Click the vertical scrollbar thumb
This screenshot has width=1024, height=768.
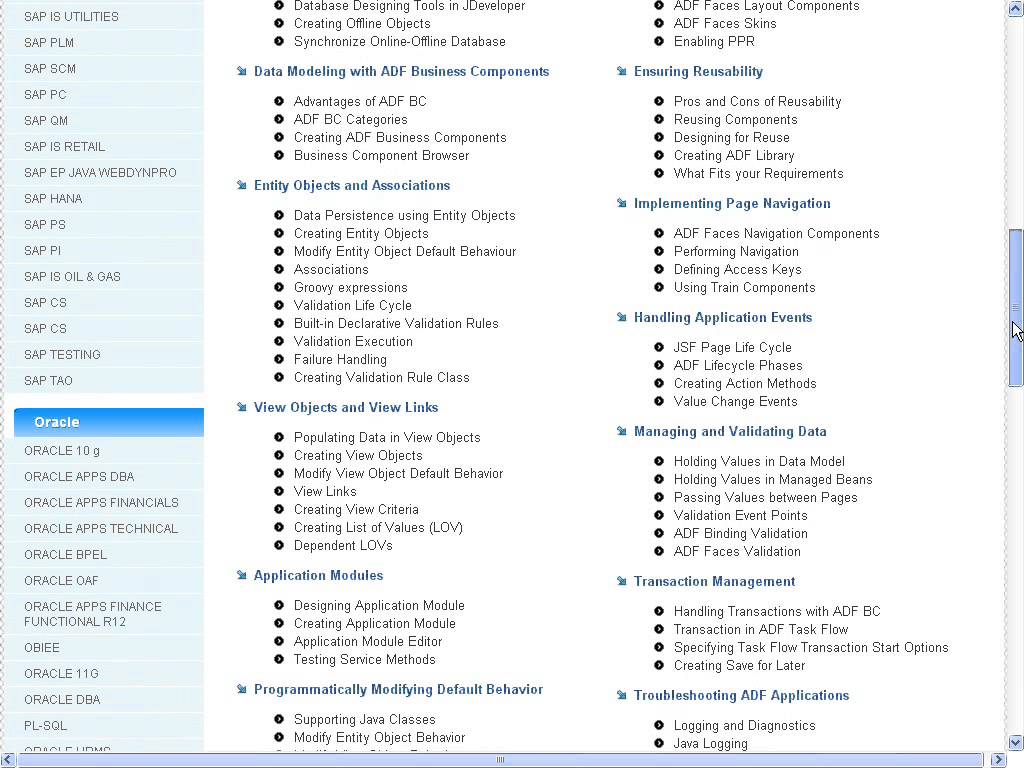[x=1016, y=308]
